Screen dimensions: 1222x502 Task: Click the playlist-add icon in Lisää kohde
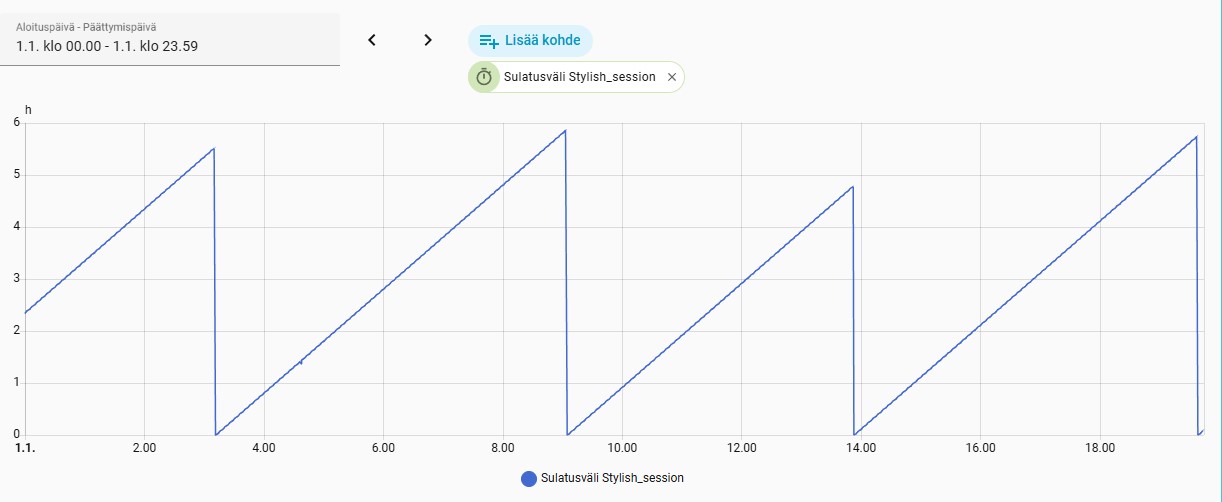489,41
